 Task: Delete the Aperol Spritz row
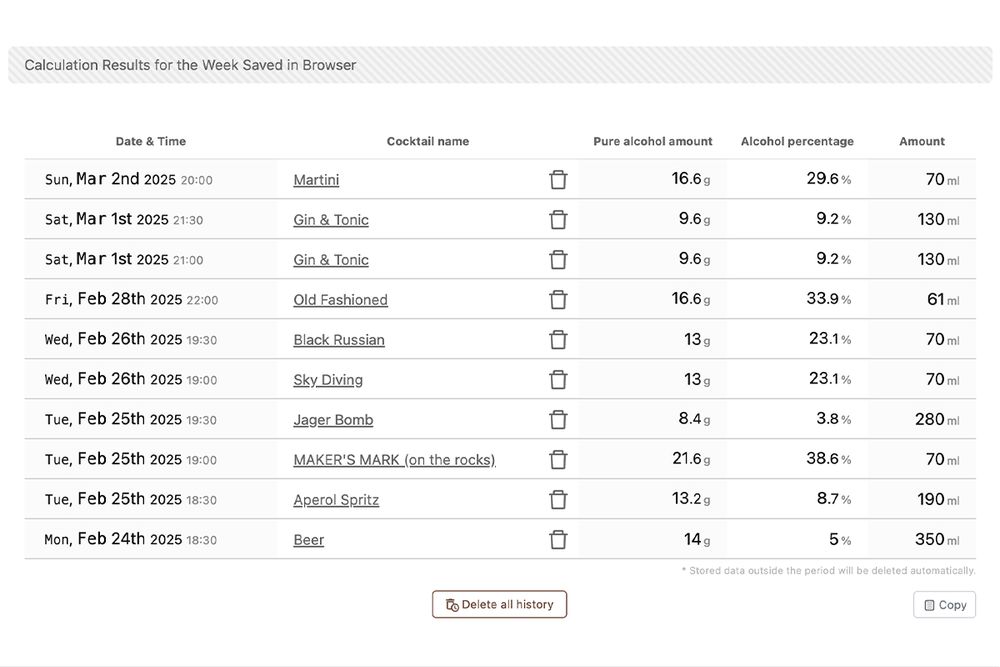[x=558, y=500]
